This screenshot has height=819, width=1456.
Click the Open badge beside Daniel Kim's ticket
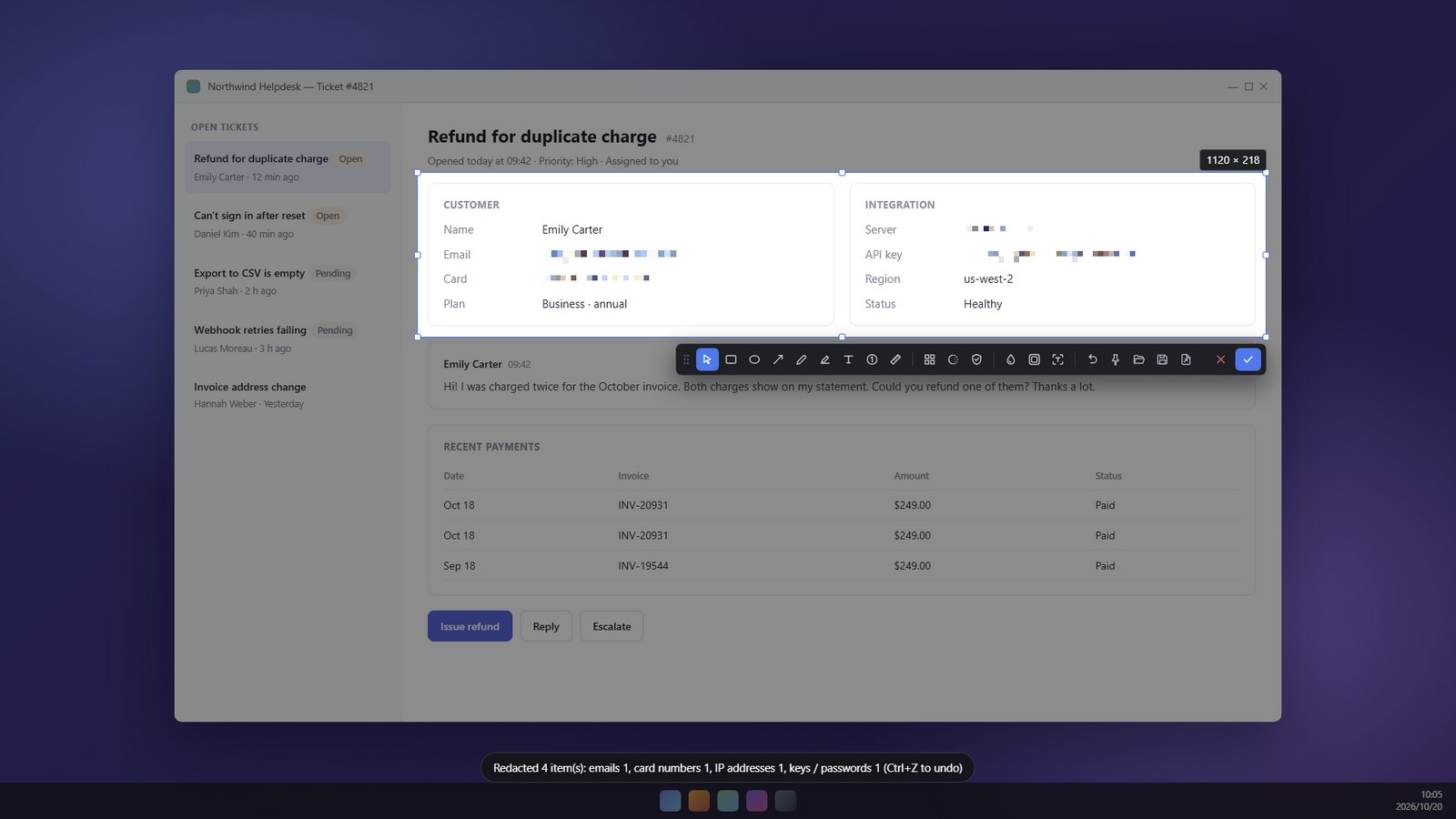click(x=328, y=216)
